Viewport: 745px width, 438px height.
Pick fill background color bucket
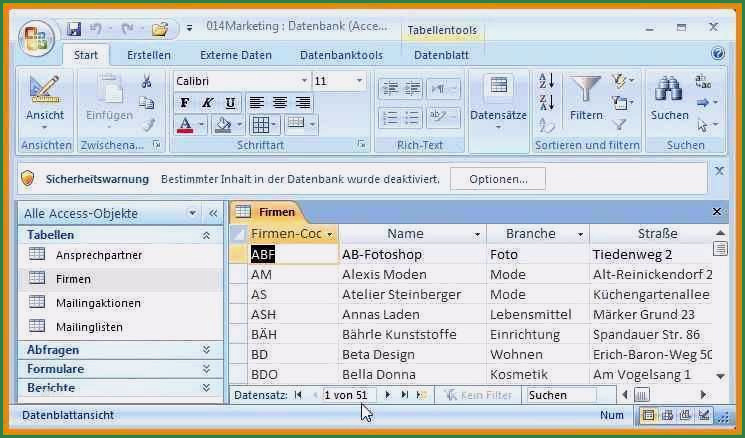[222, 125]
